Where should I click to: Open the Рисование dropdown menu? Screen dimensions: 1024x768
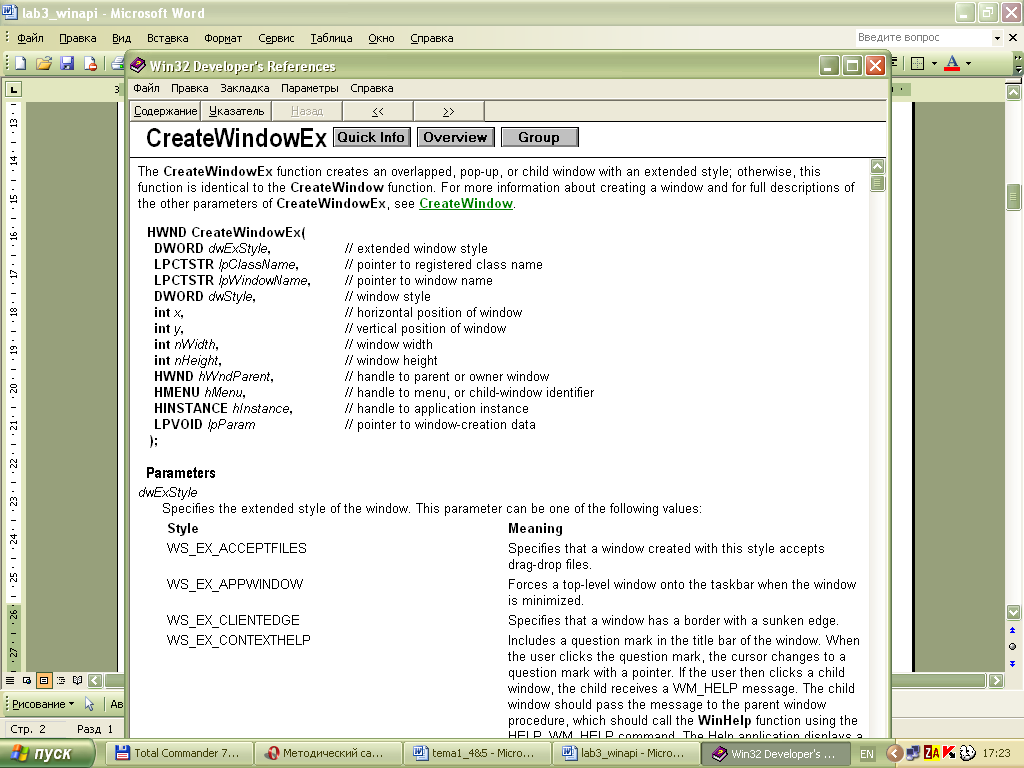point(43,704)
